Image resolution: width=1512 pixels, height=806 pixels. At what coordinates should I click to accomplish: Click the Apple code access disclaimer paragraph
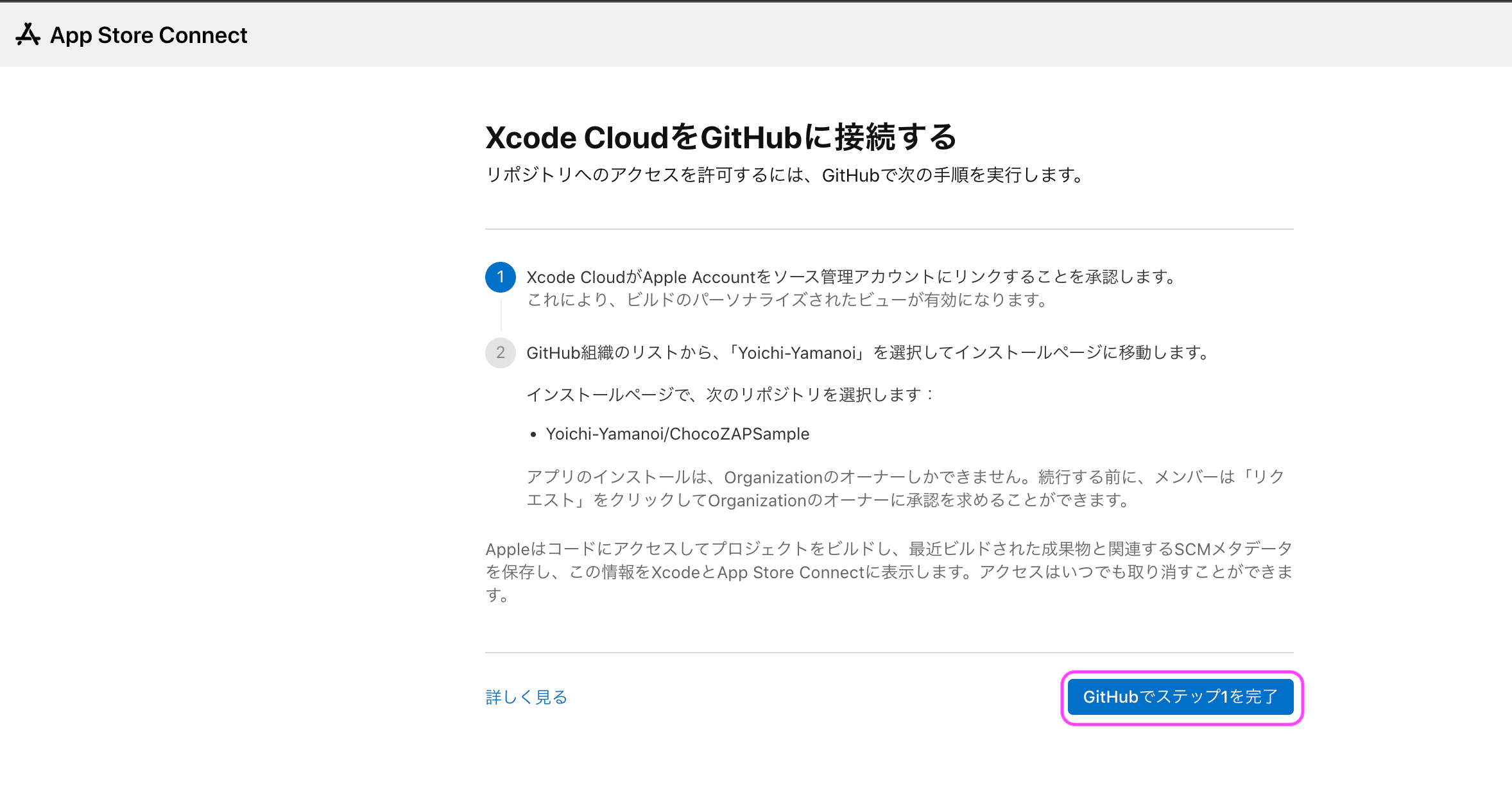pos(888,571)
